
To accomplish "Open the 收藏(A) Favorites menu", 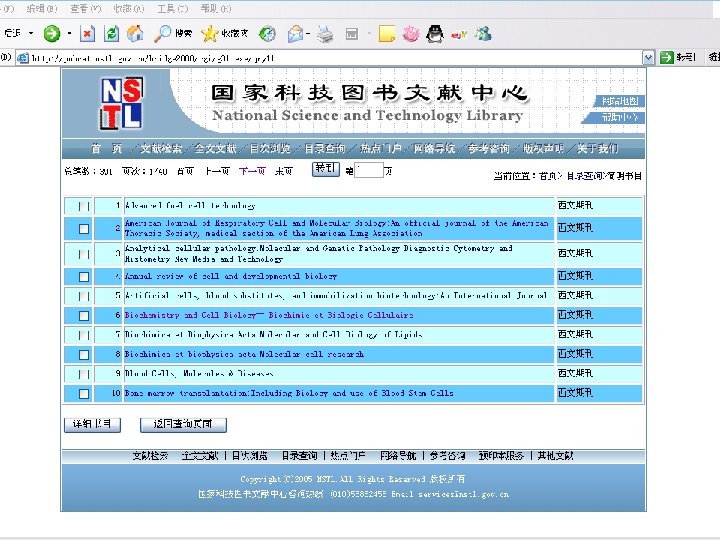I will (x=129, y=9).
